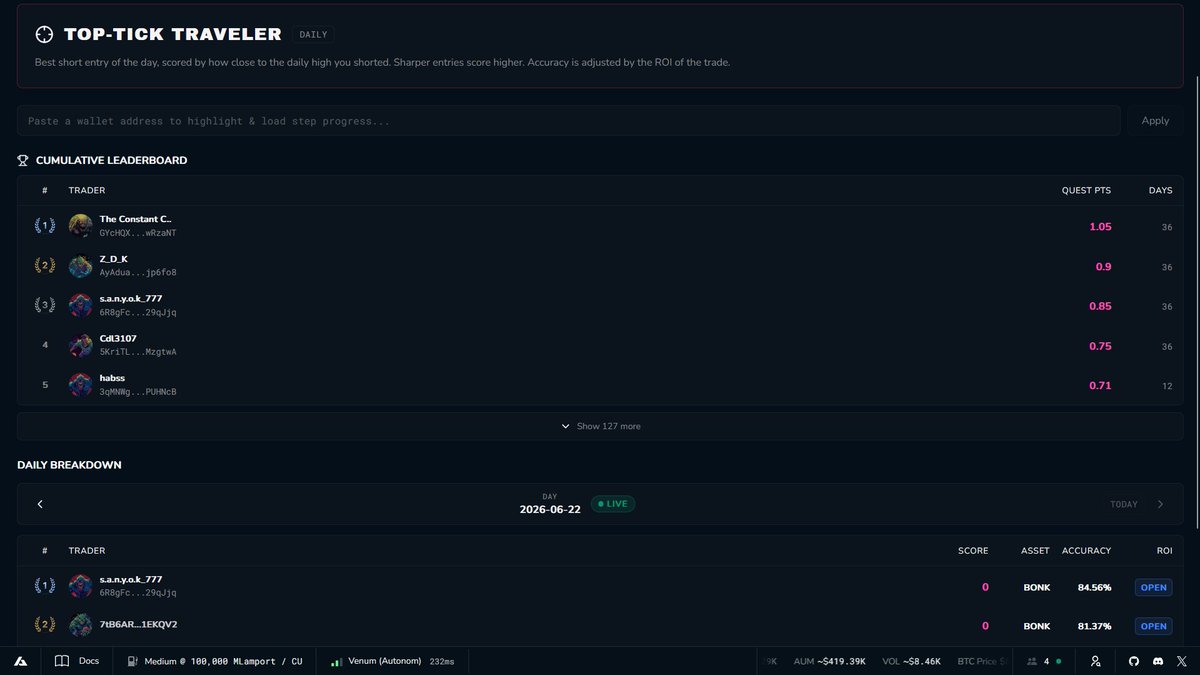
Task: Click the Apply button
Action: pyautogui.click(x=1155, y=120)
